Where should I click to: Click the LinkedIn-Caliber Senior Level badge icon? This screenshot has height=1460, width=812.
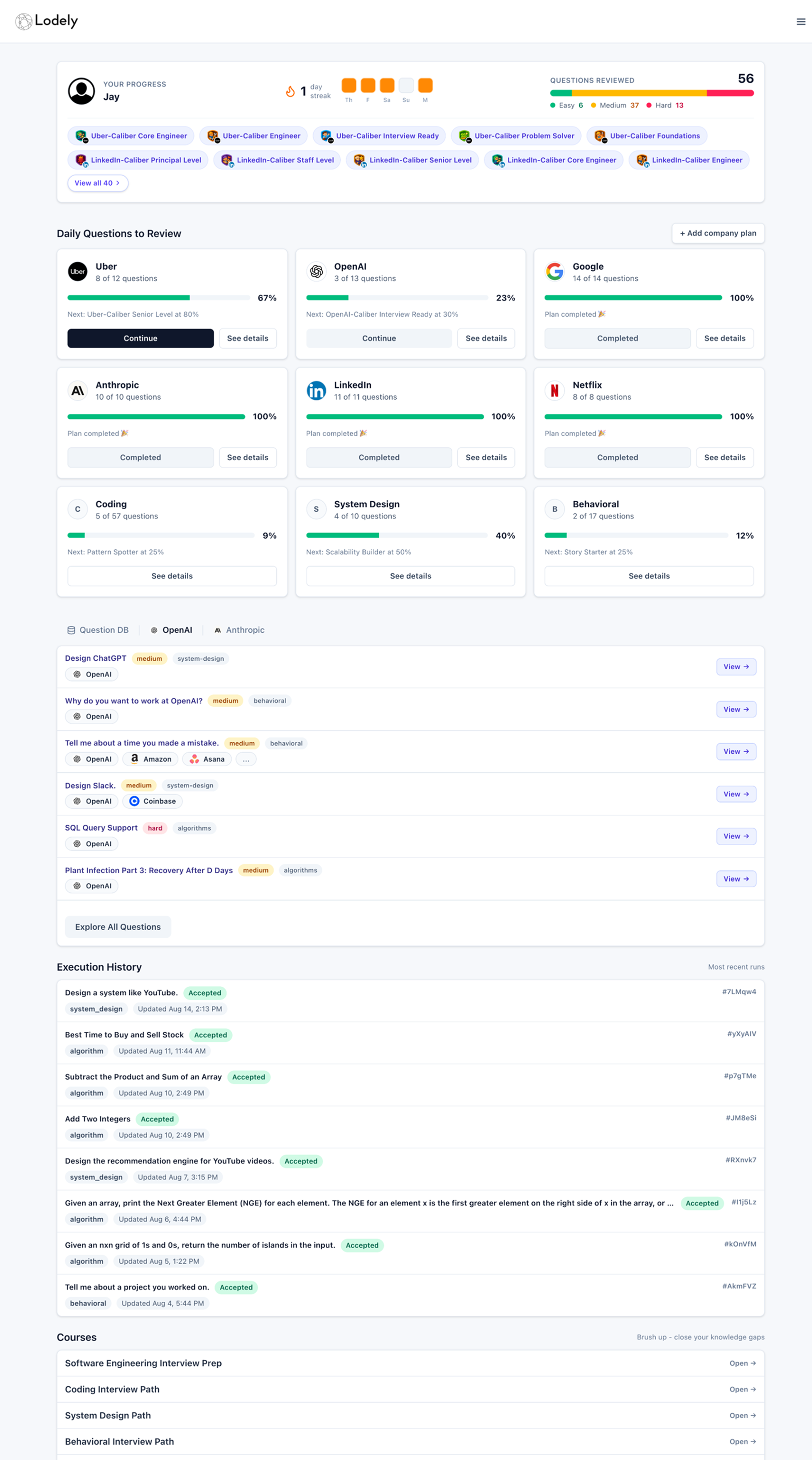tap(360, 160)
